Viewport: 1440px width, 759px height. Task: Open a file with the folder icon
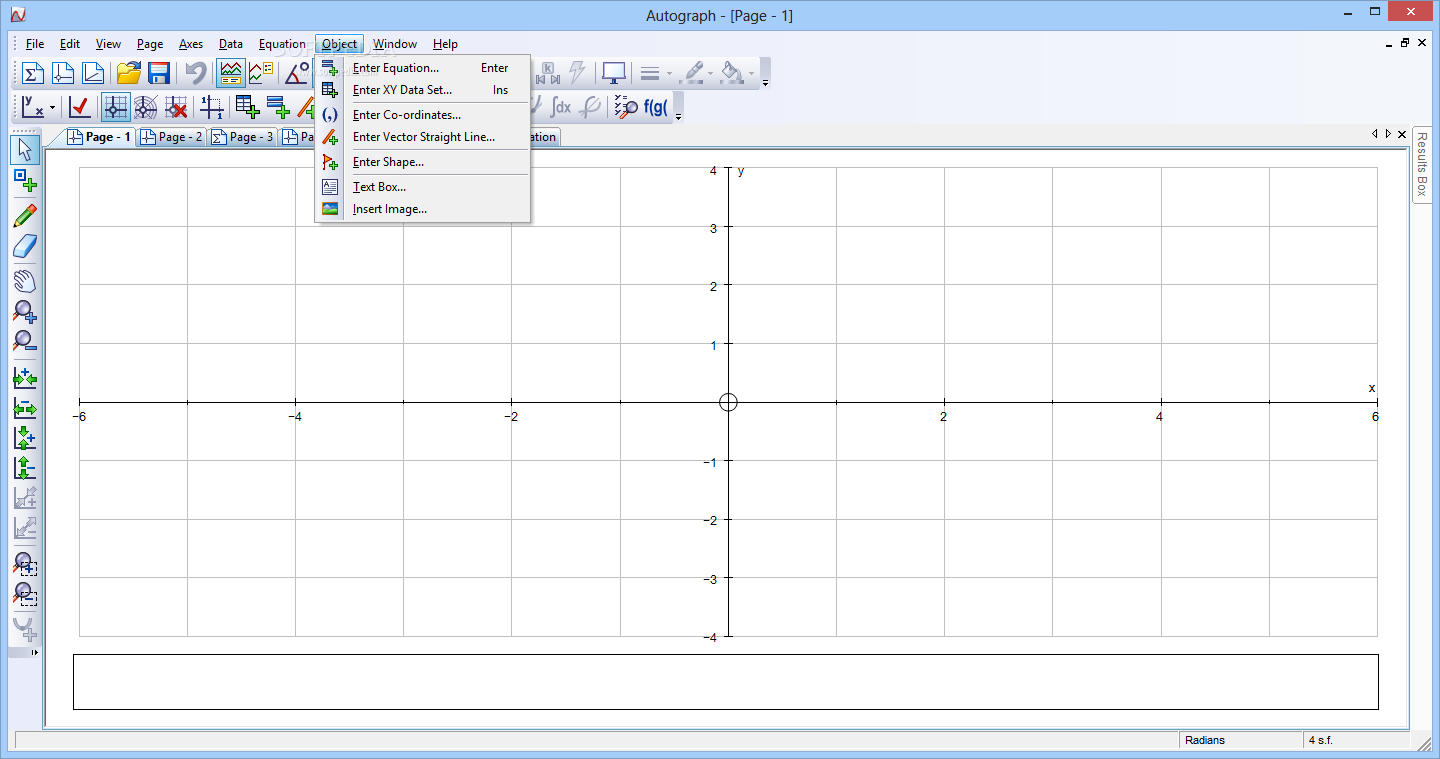click(x=128, y=73)
